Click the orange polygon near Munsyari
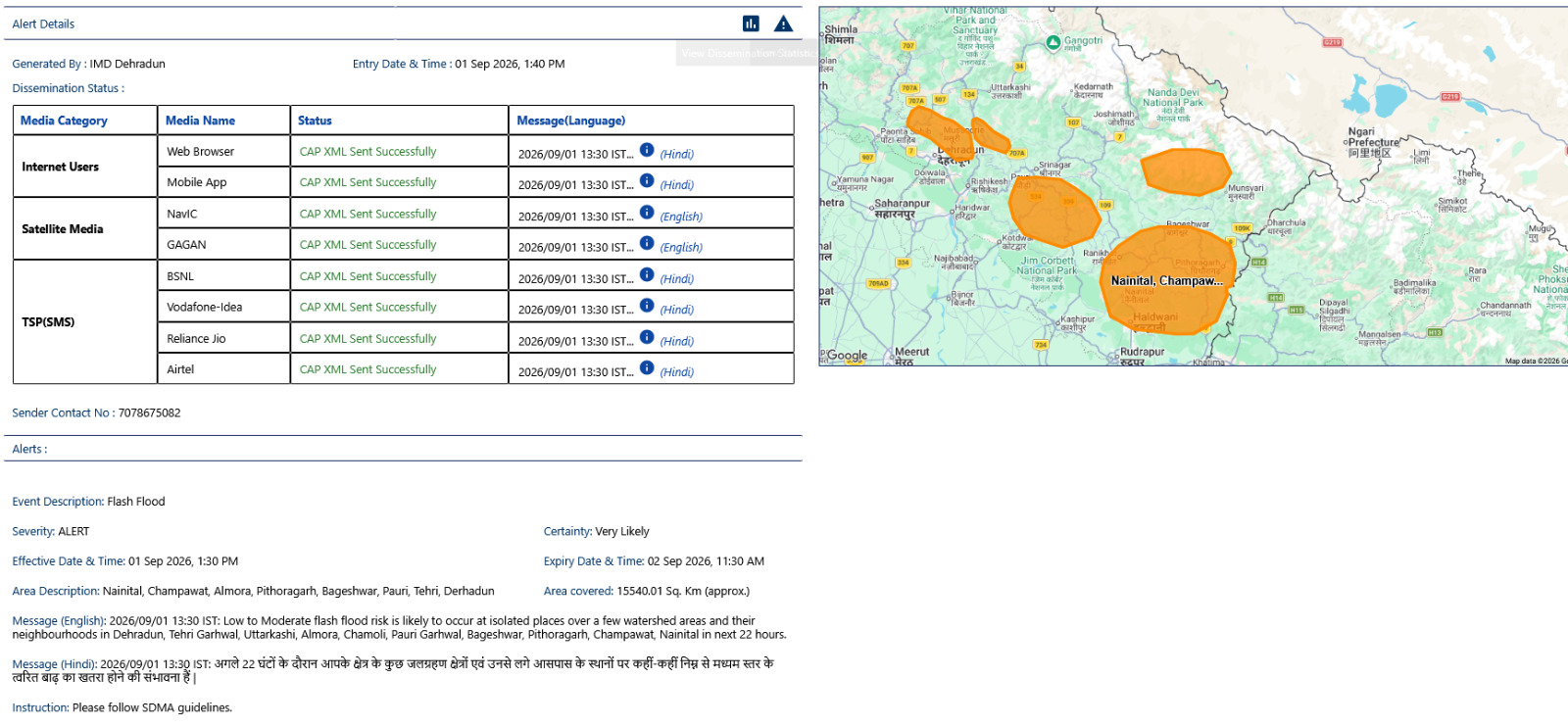Viewport: 1568px width, 727px height. tap(1186, 171)
